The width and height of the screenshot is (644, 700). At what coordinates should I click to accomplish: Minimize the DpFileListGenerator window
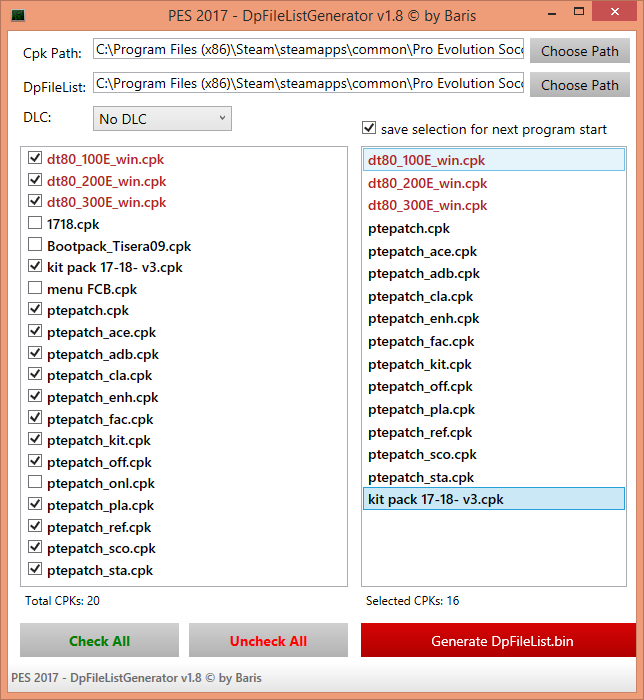coord(552,13)
